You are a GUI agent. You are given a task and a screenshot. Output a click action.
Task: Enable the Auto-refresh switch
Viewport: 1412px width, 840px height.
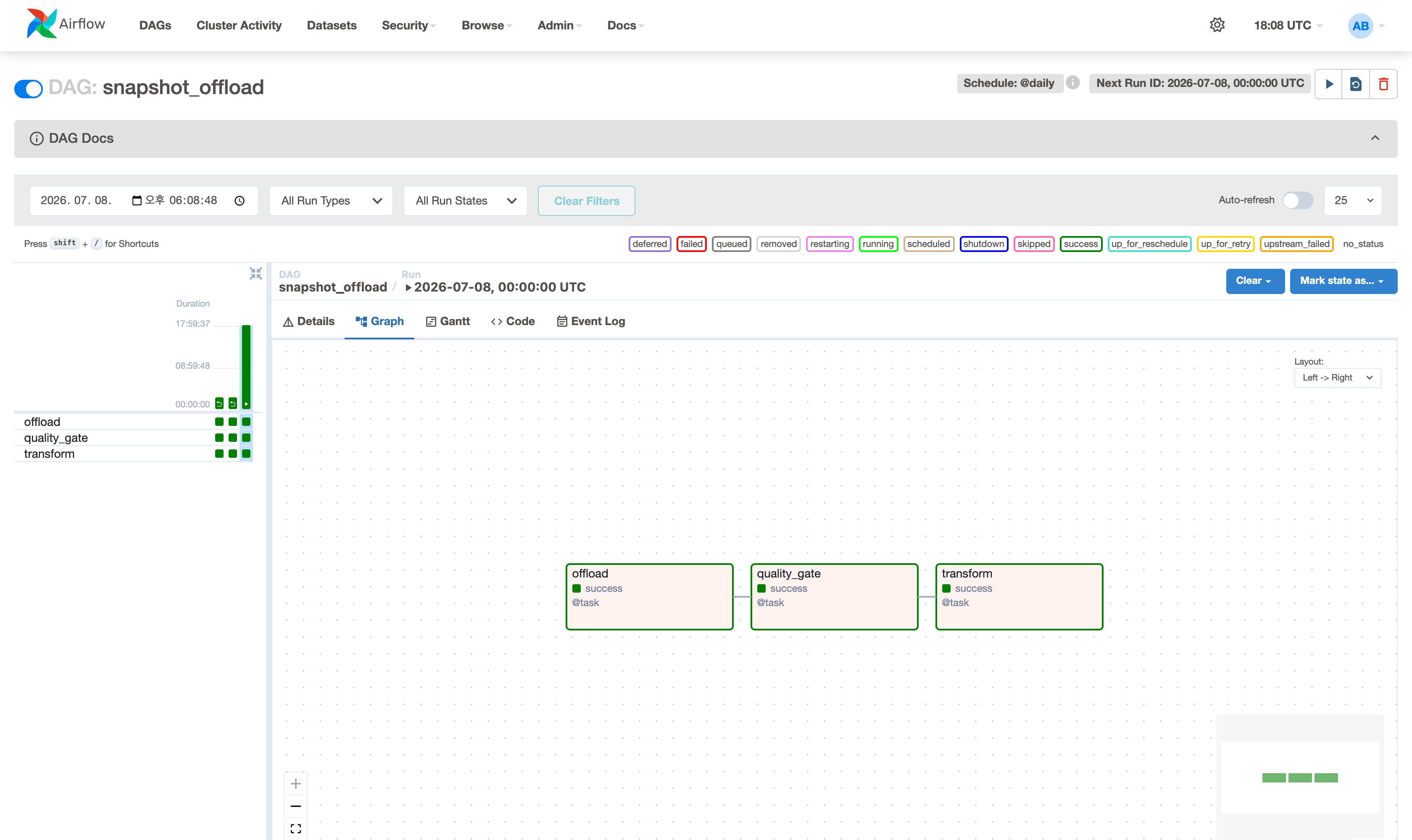[x=1298, y=200]
